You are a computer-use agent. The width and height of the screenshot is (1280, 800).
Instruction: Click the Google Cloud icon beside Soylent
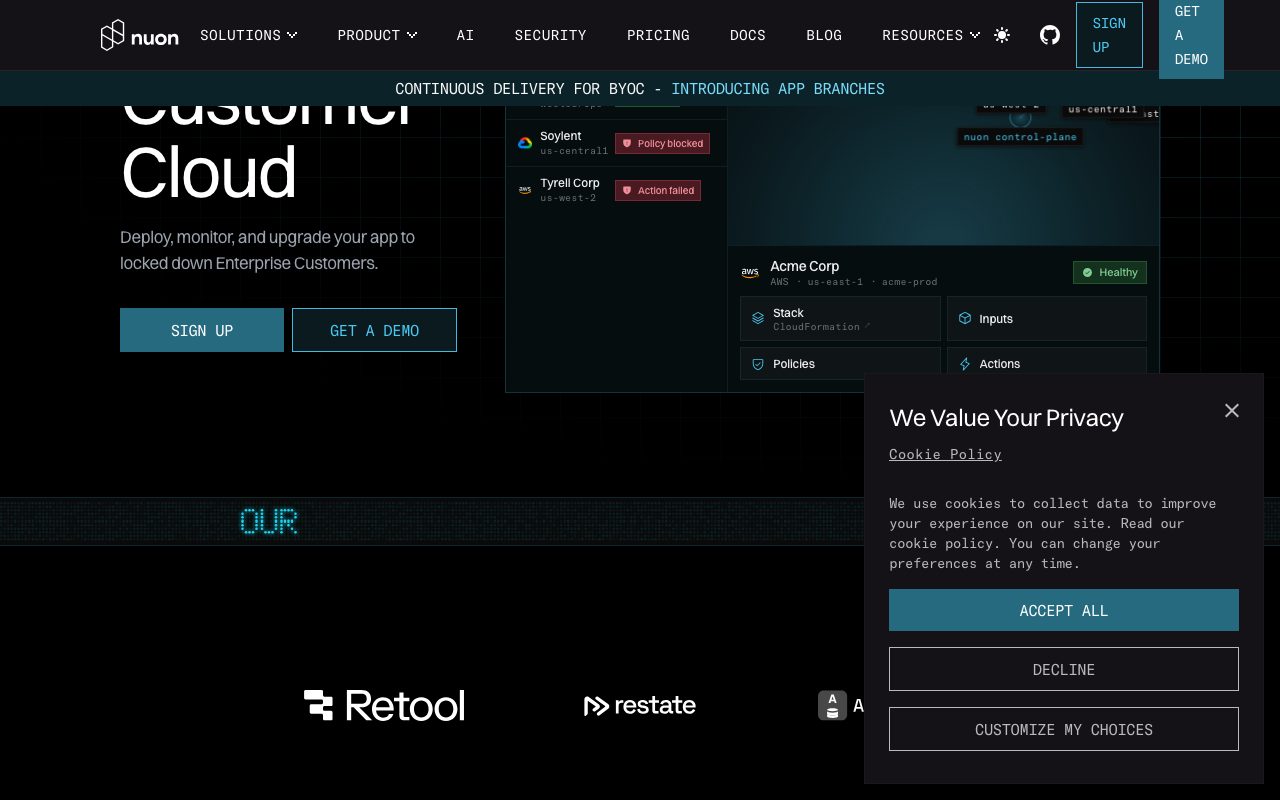click(x=525, y=143)
